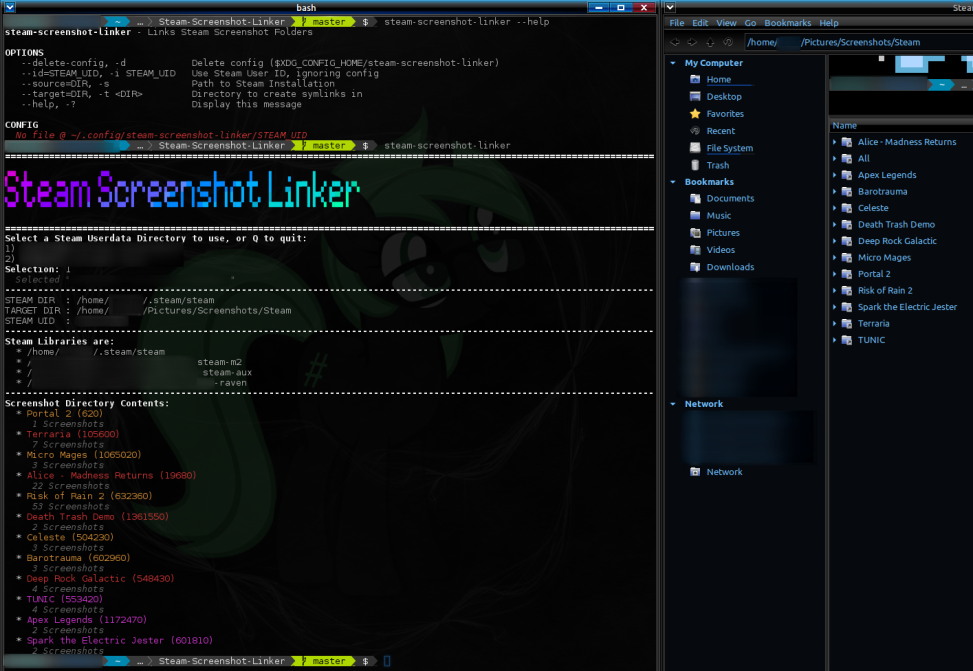
Task: Click the 'Steam Libraries are:' heading text
Action: point(60,341)
